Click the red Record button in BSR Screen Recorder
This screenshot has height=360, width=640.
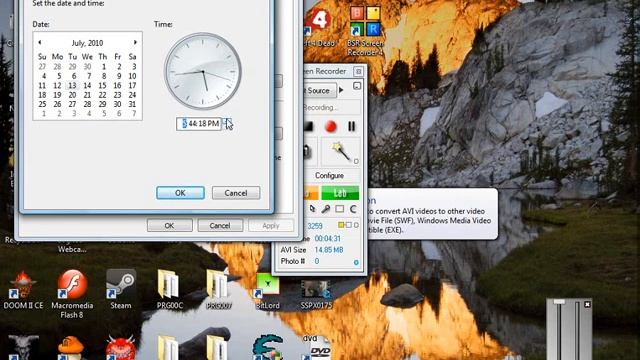click(331, 127)
